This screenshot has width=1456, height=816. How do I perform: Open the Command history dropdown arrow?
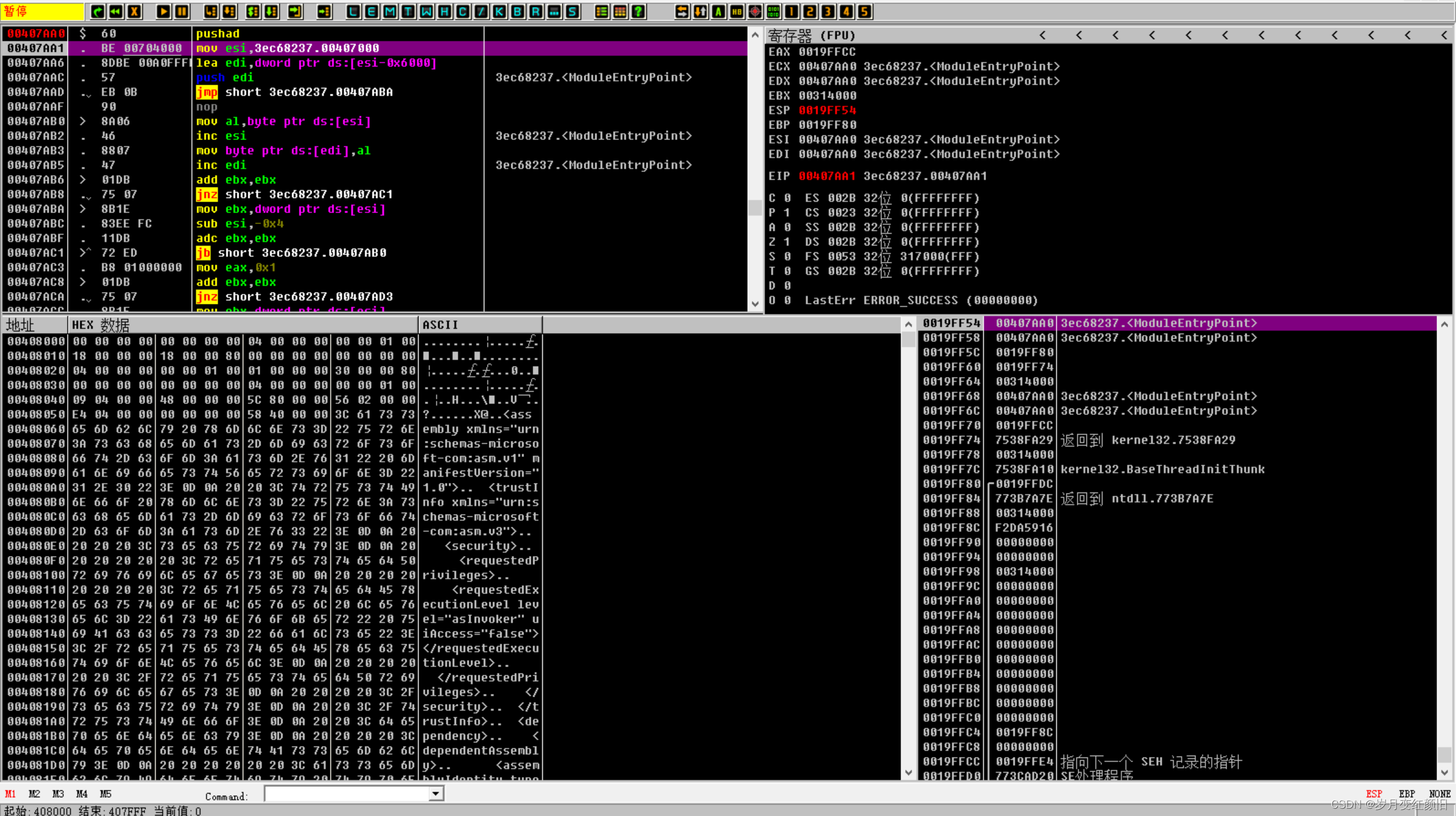pyautogui.click(x=436, y=794)
